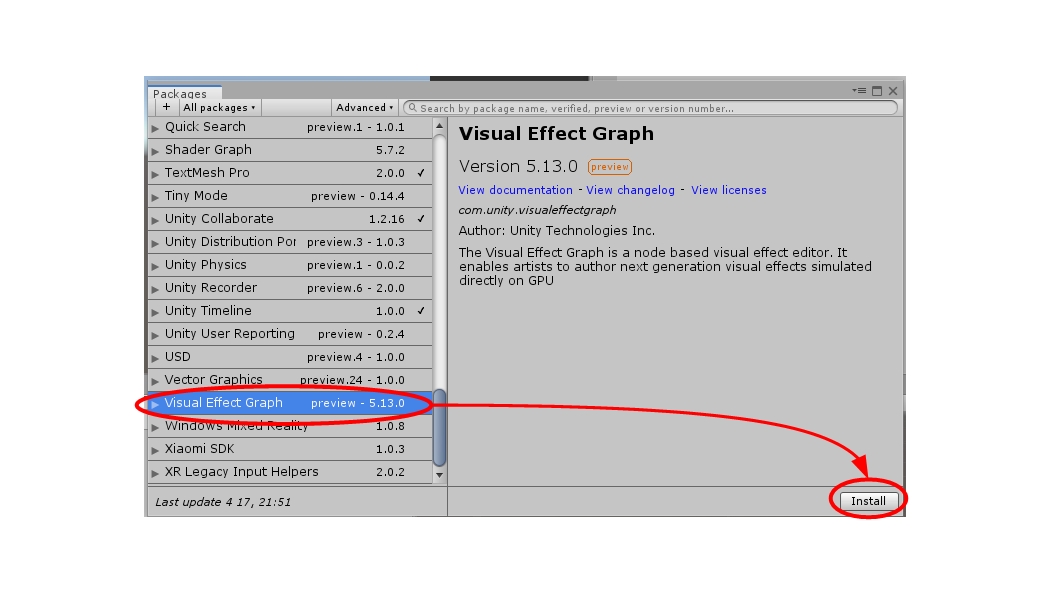
Task: Expand the Visual Effect Graph row arrow
Action: [155, 403]
